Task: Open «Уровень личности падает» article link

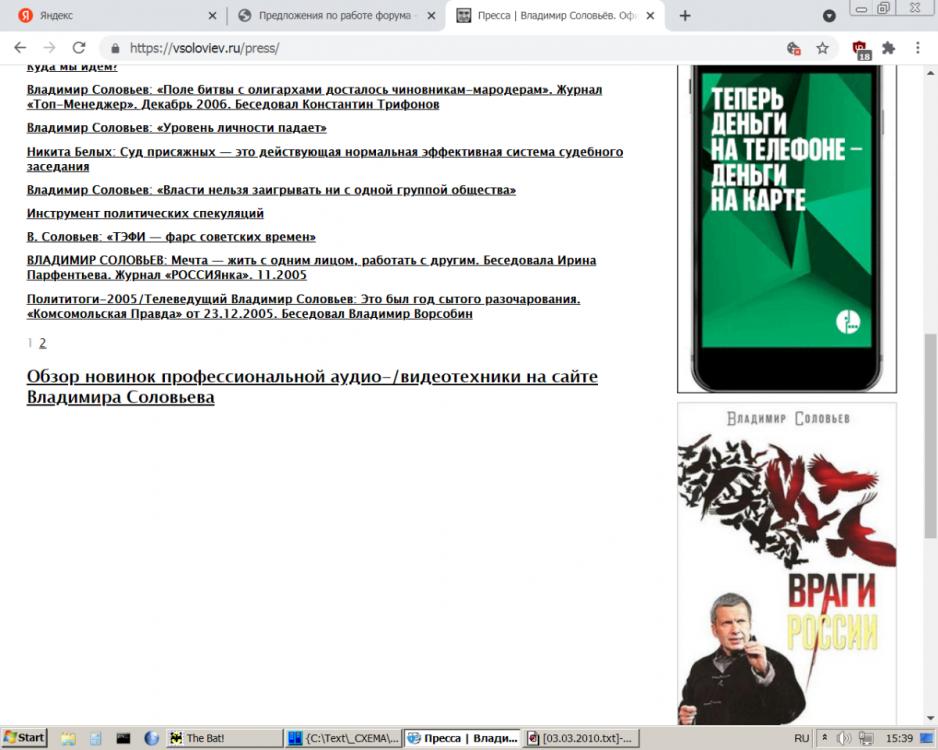Action: [176, 128]
